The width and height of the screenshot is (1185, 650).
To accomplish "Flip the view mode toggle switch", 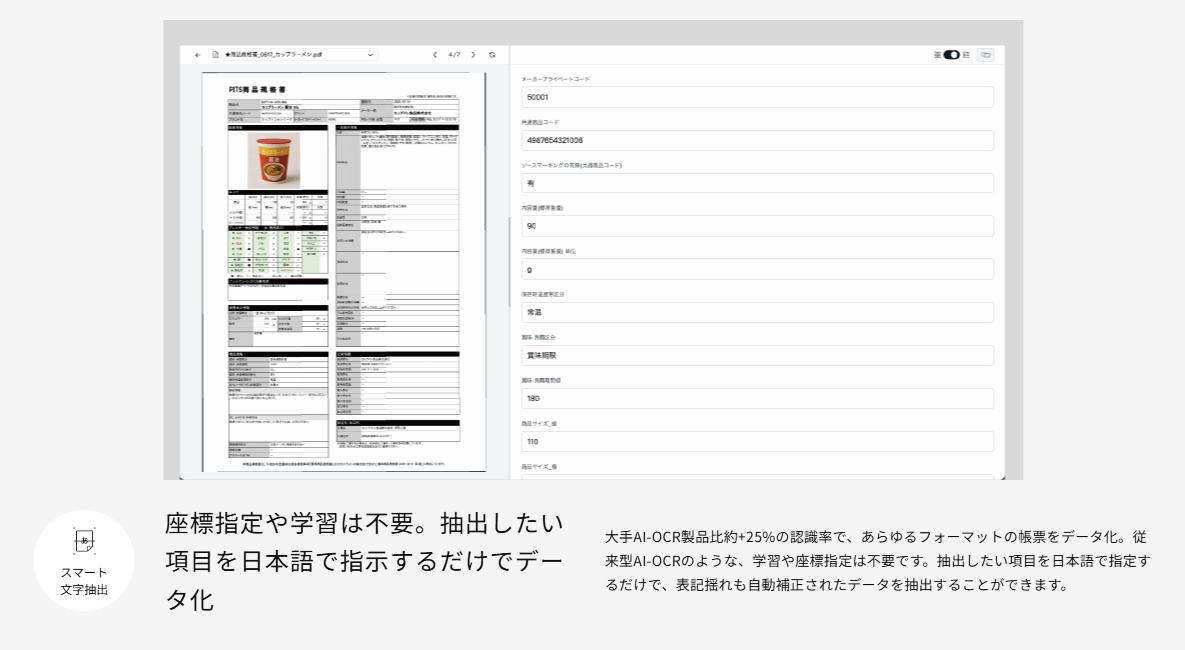I will [x=951, y=55].
